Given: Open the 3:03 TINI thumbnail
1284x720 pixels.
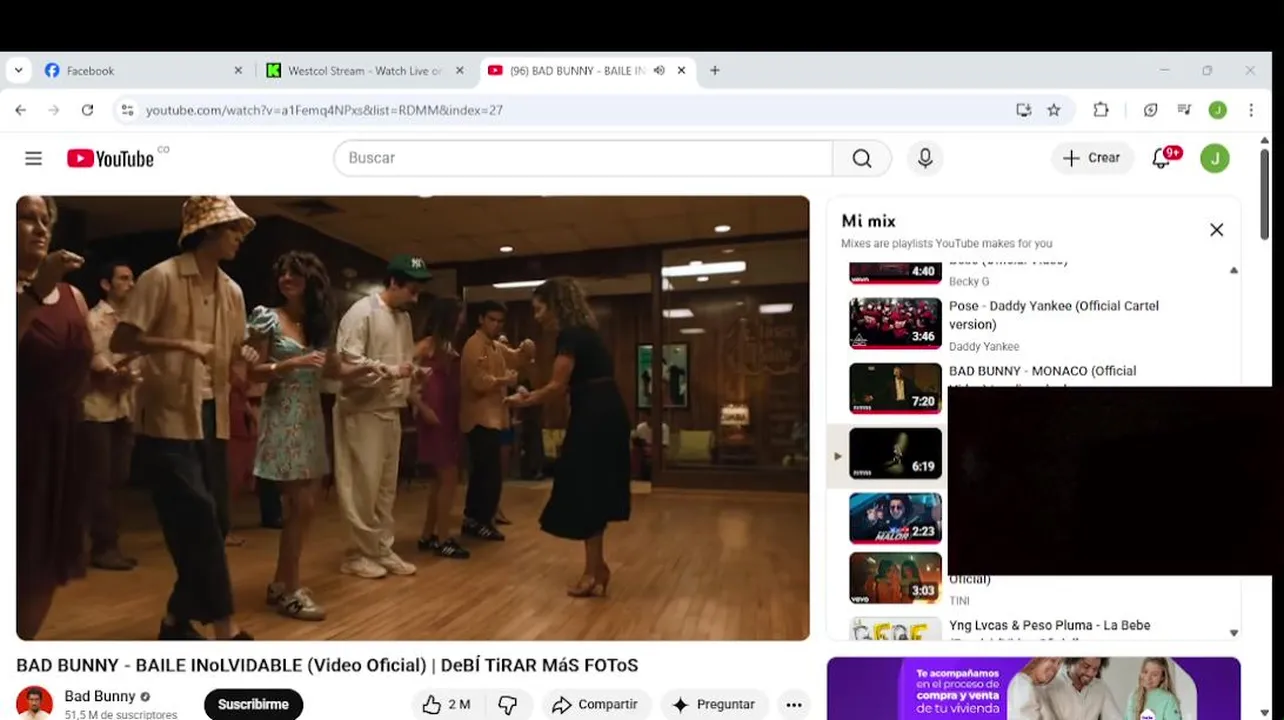Looking at the screenshot, I should pyautogui.click(x=895, y=578).
